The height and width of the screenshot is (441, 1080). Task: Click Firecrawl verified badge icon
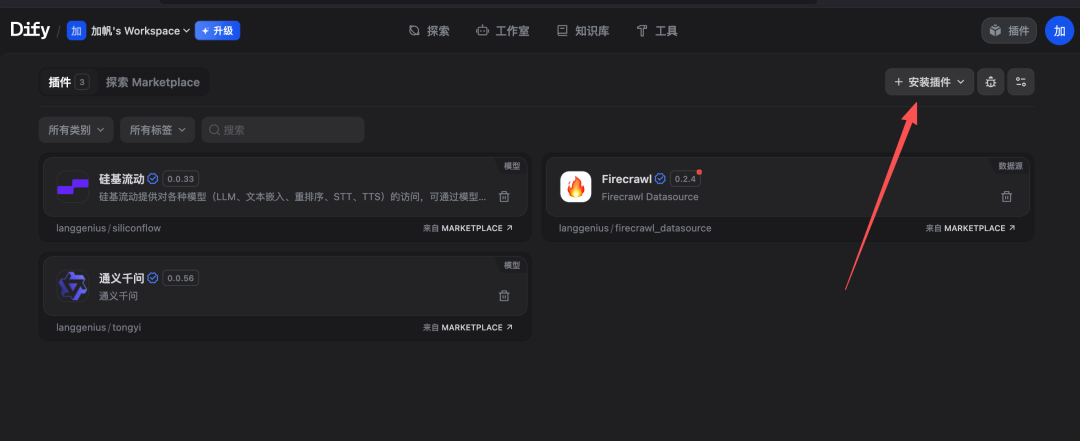pos(660,179)
